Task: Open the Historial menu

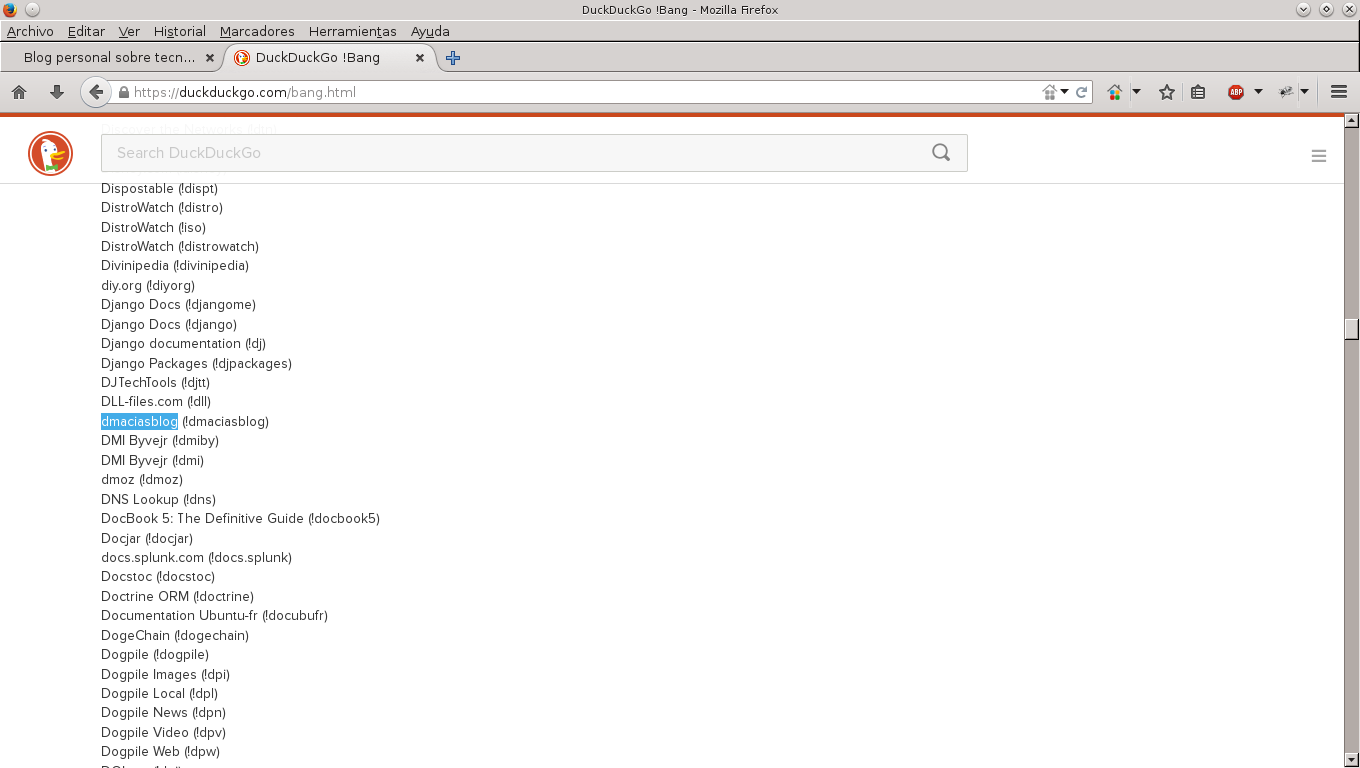Action: pos(180,31)
